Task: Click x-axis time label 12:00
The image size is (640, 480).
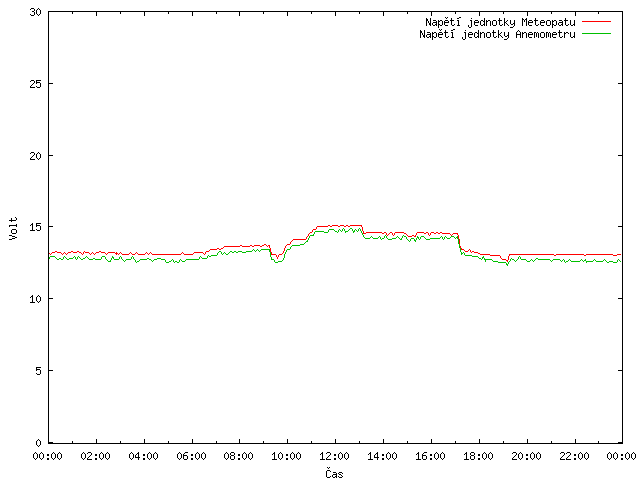Action: pyautogui.click(x=334, y=456)
